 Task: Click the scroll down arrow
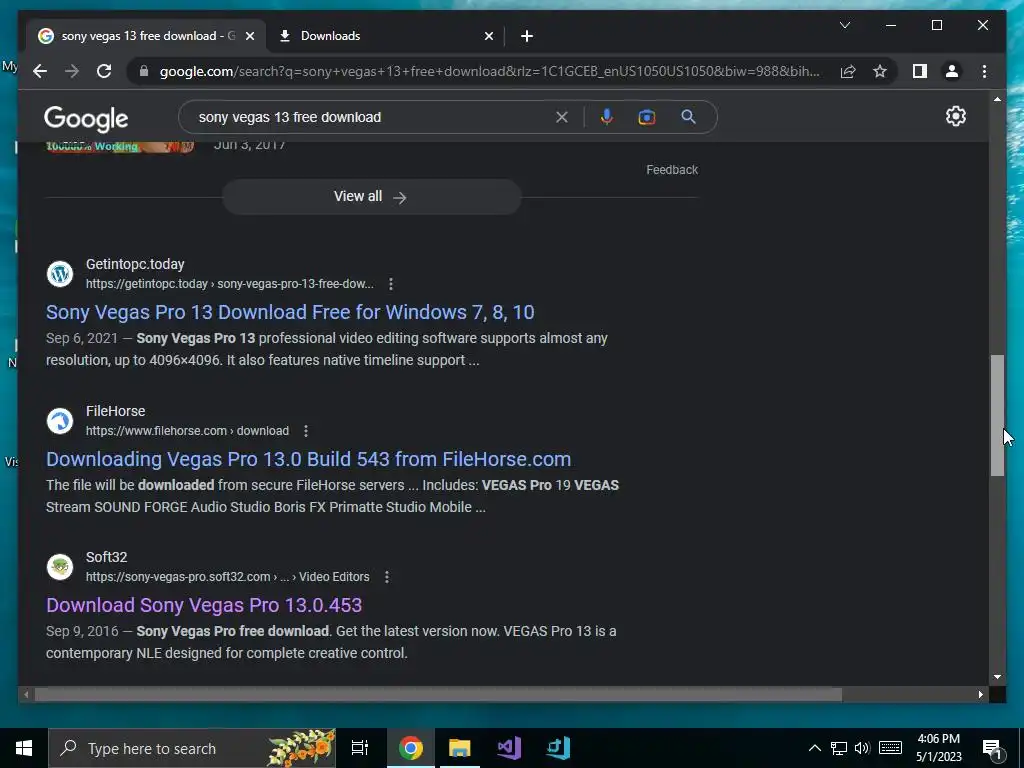[x=997, y=677]
